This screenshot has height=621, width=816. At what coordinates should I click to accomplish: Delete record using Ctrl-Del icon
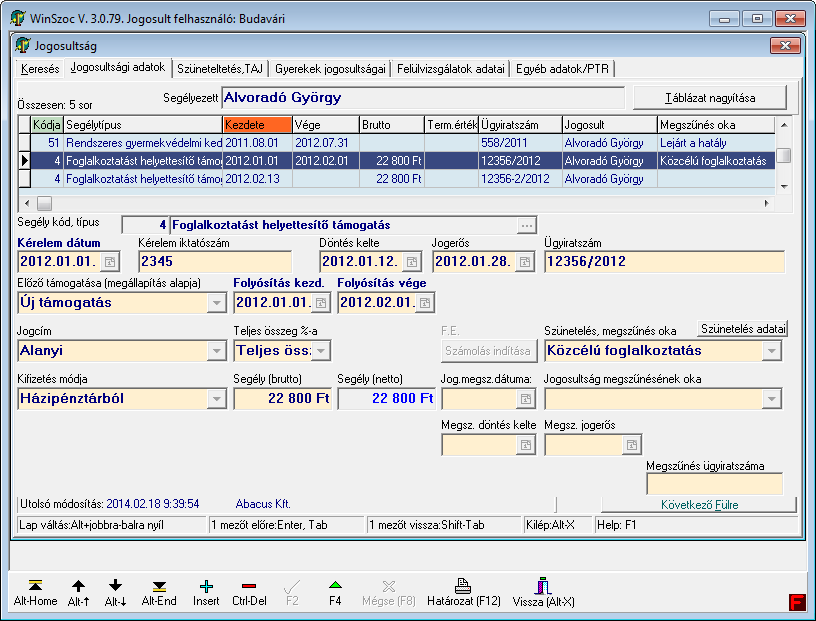coord(249,586)
